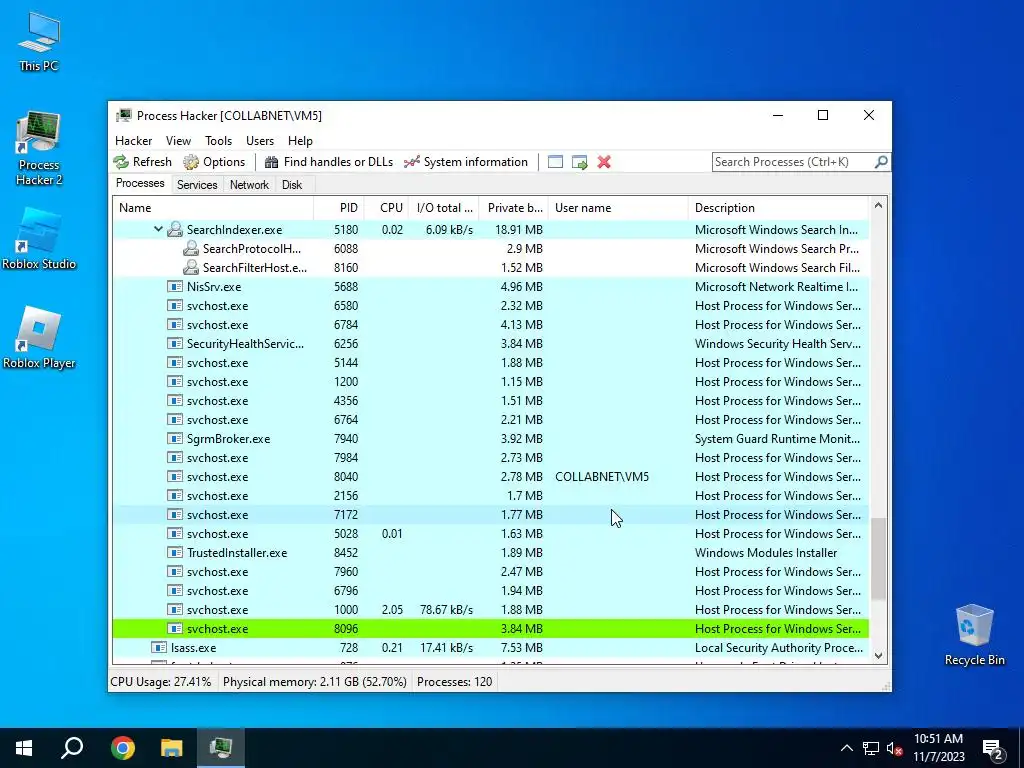Focus the Search Processes field
Screen dimensions: 1024x768
coord(793,162)
